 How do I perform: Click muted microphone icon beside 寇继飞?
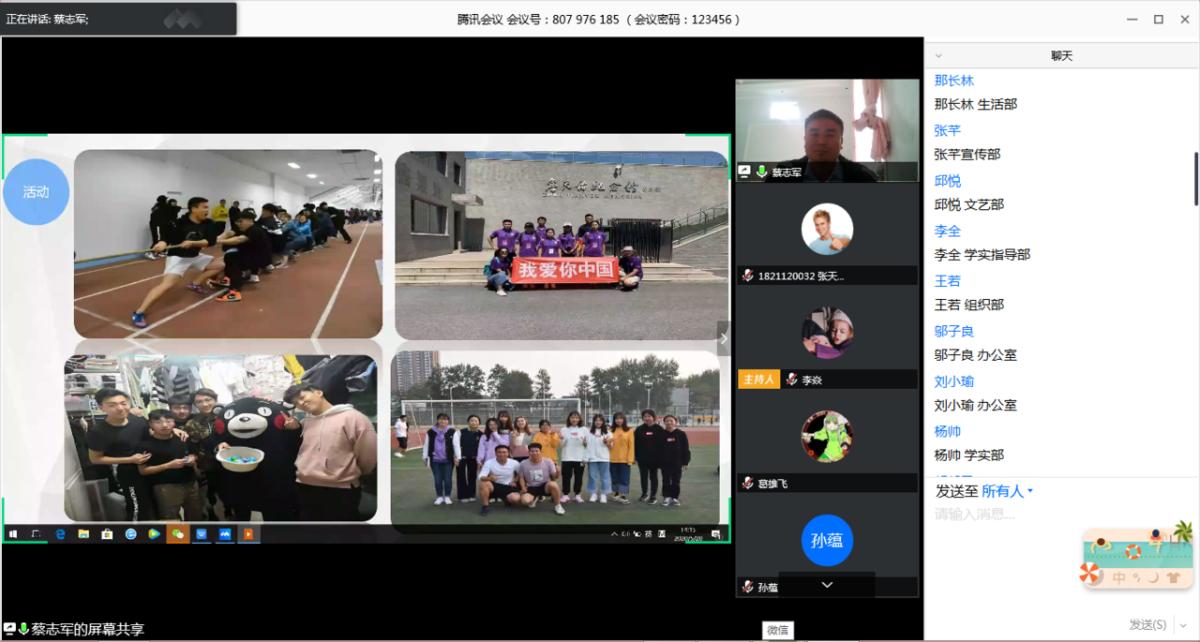pos(747,483)
